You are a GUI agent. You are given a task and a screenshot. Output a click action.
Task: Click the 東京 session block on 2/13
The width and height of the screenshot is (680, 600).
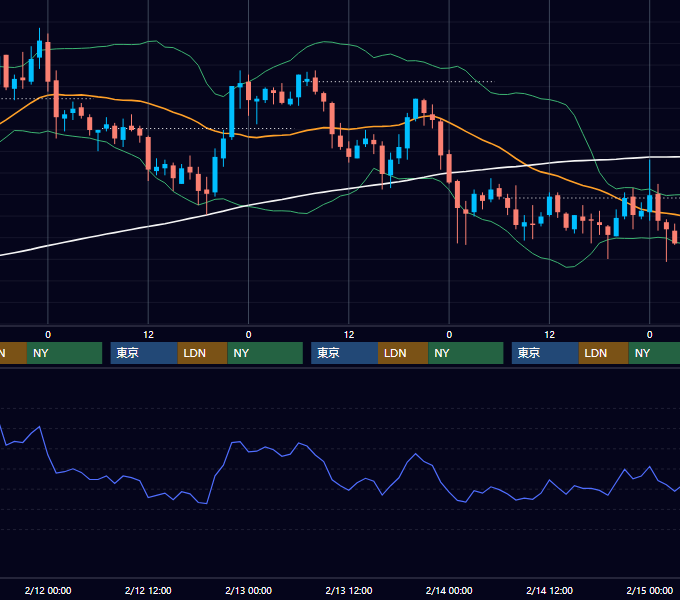pyautogui.click(x=344, y=353)
